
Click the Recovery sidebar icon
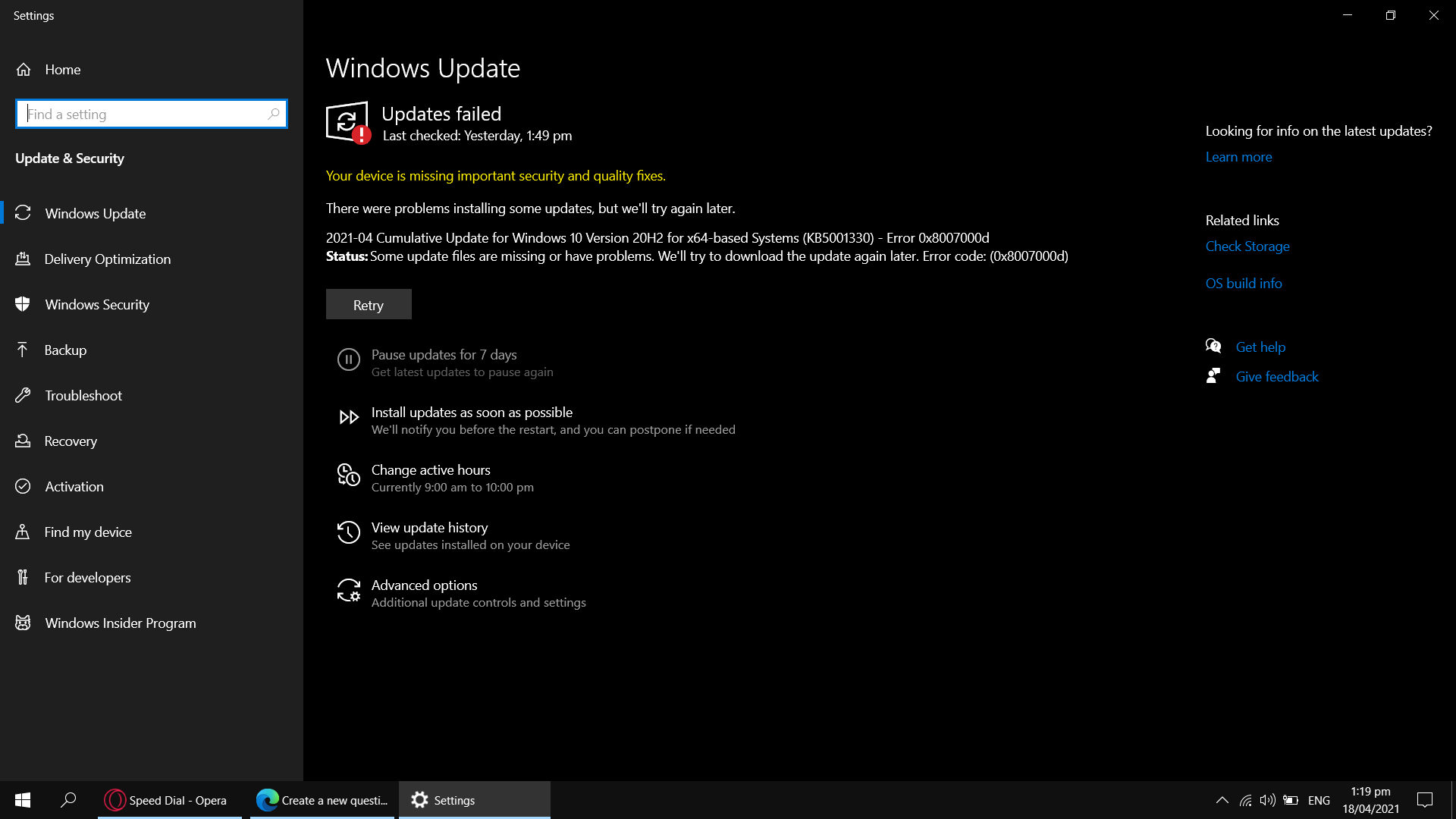pos(23,441)
